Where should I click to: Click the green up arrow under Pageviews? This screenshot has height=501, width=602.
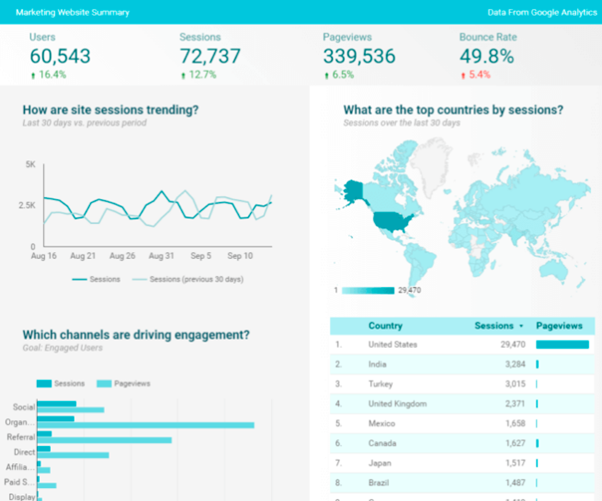[326, 74]
